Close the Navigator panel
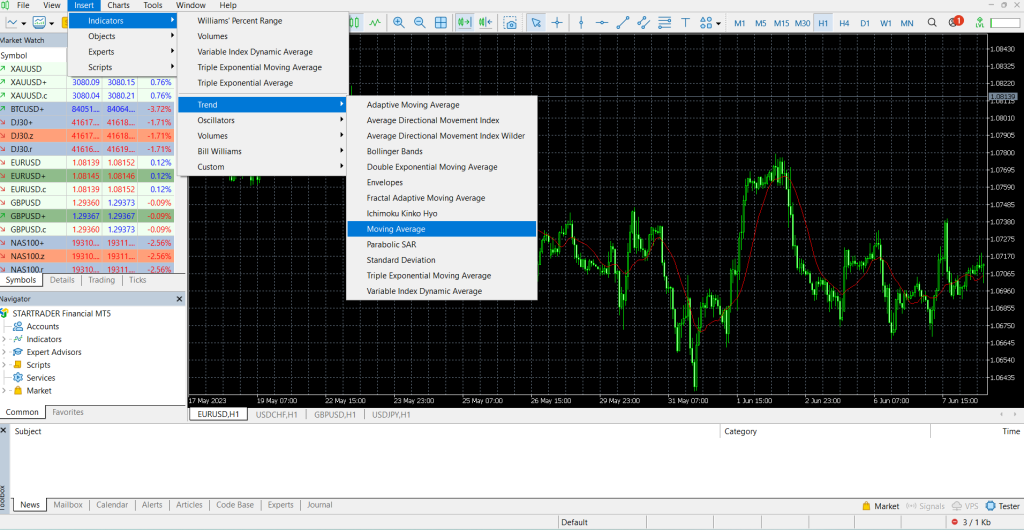 (x=180, y=299)
